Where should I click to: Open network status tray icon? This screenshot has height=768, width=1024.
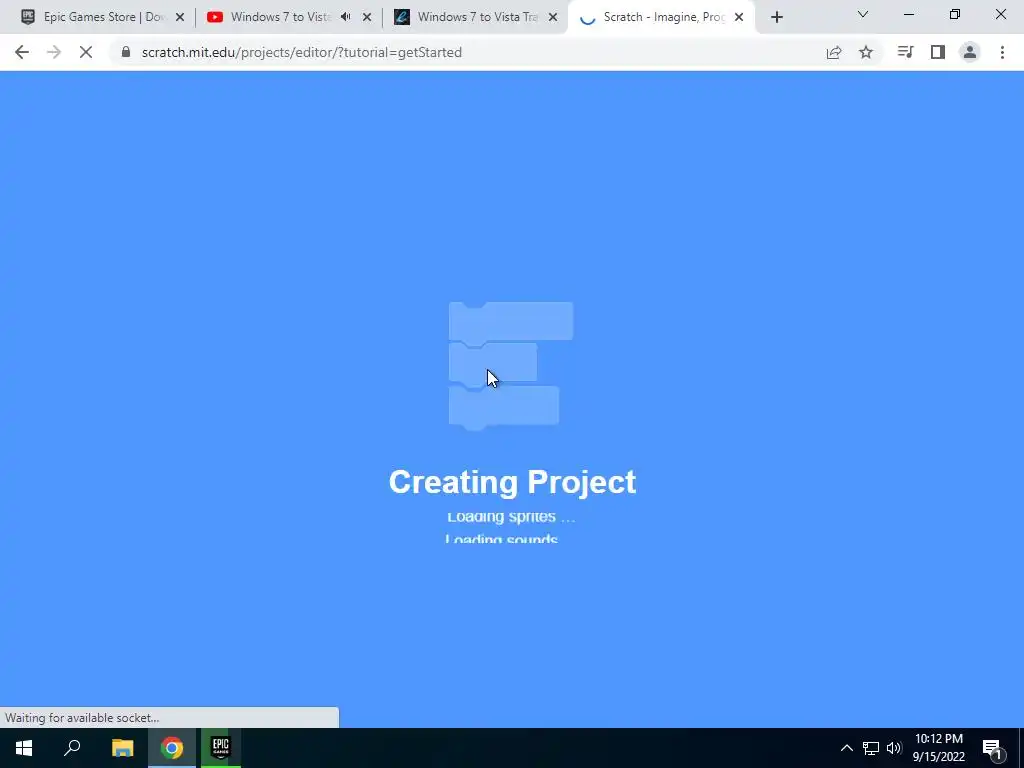pos(871,748)
